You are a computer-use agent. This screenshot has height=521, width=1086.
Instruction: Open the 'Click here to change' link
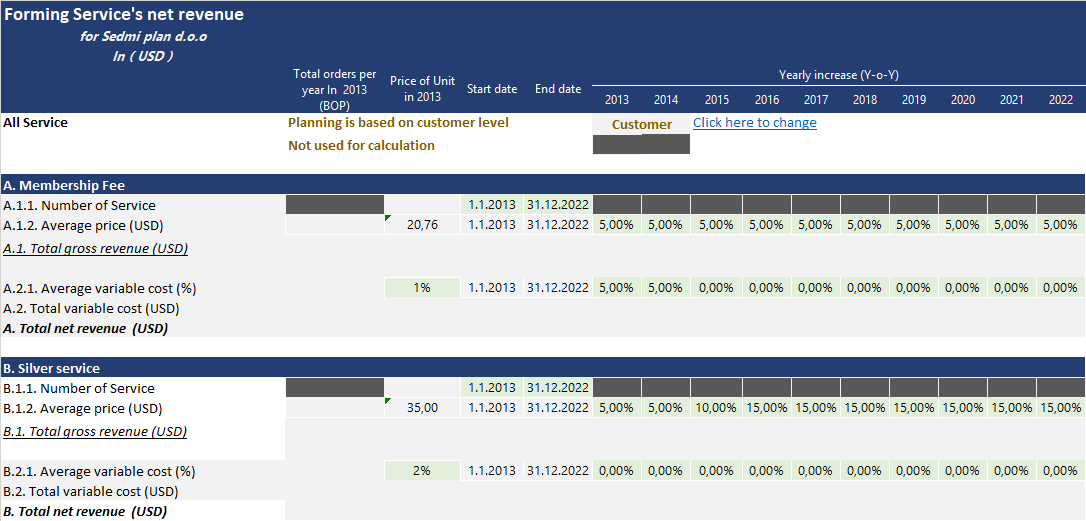[754, 123]
